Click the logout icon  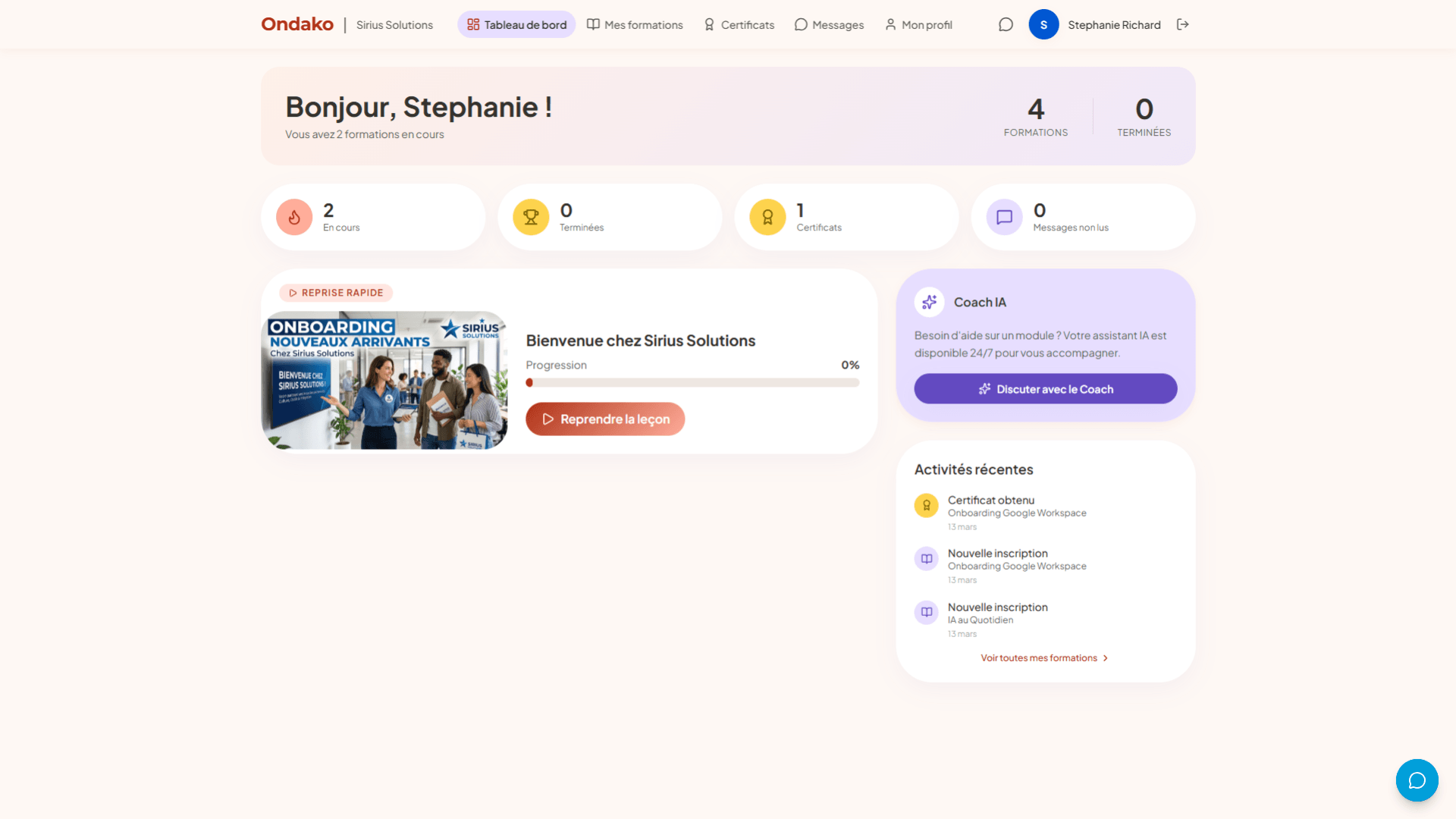point(1182,24)
